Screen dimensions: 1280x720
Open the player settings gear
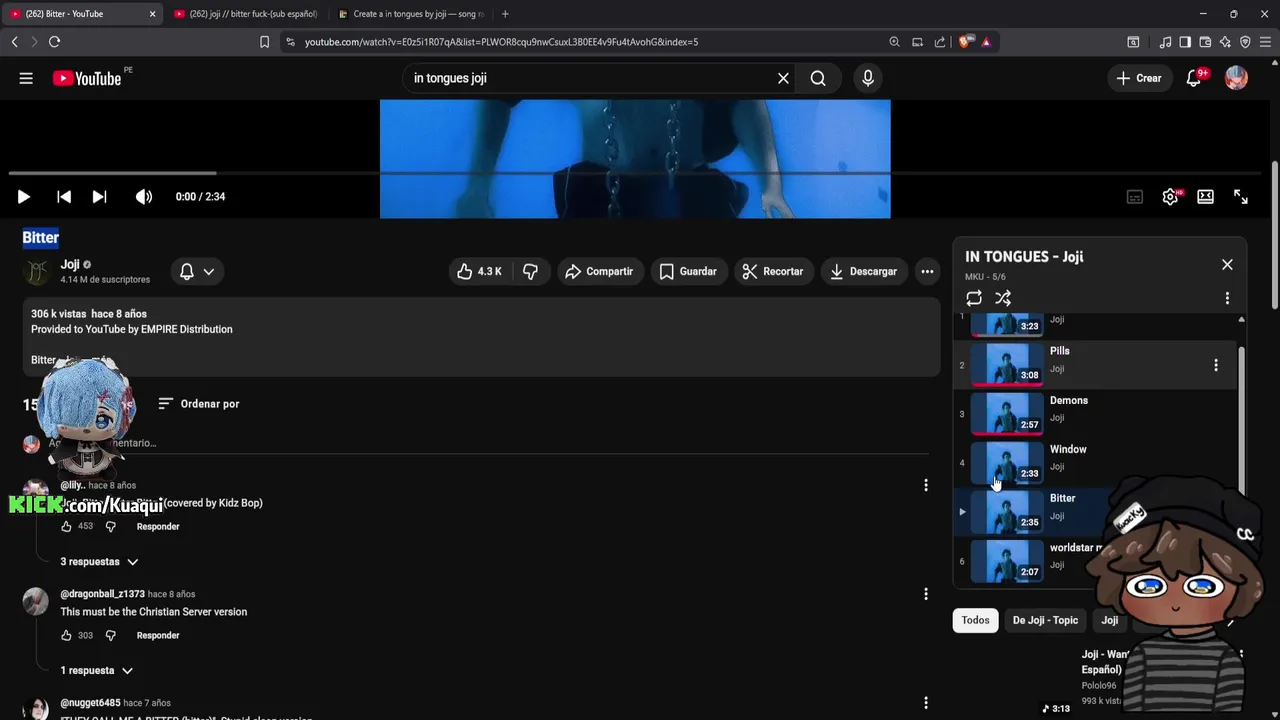click(1170, 197)
